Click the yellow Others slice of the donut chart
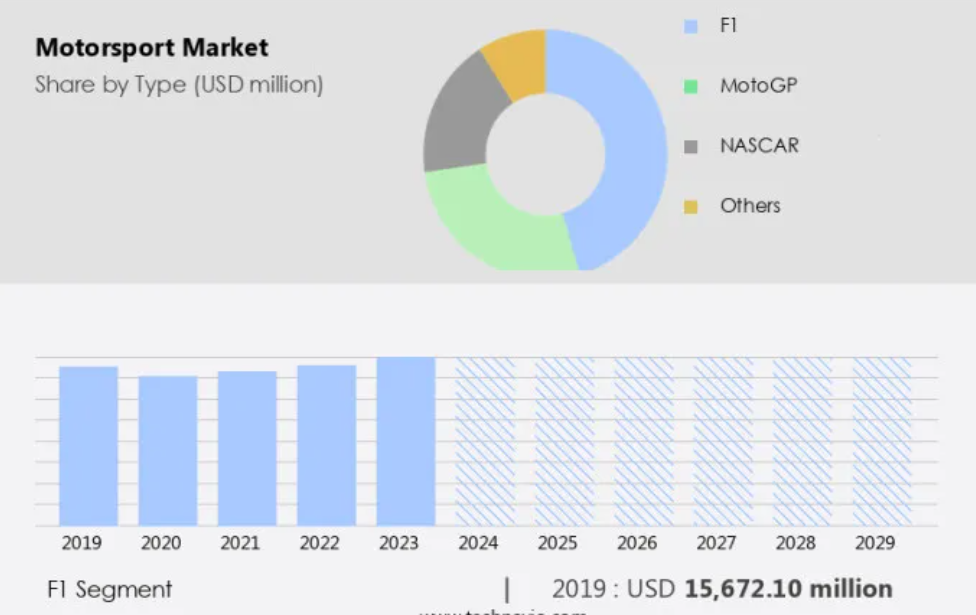This screenshot has width=976, height=615. click(520, 62)
